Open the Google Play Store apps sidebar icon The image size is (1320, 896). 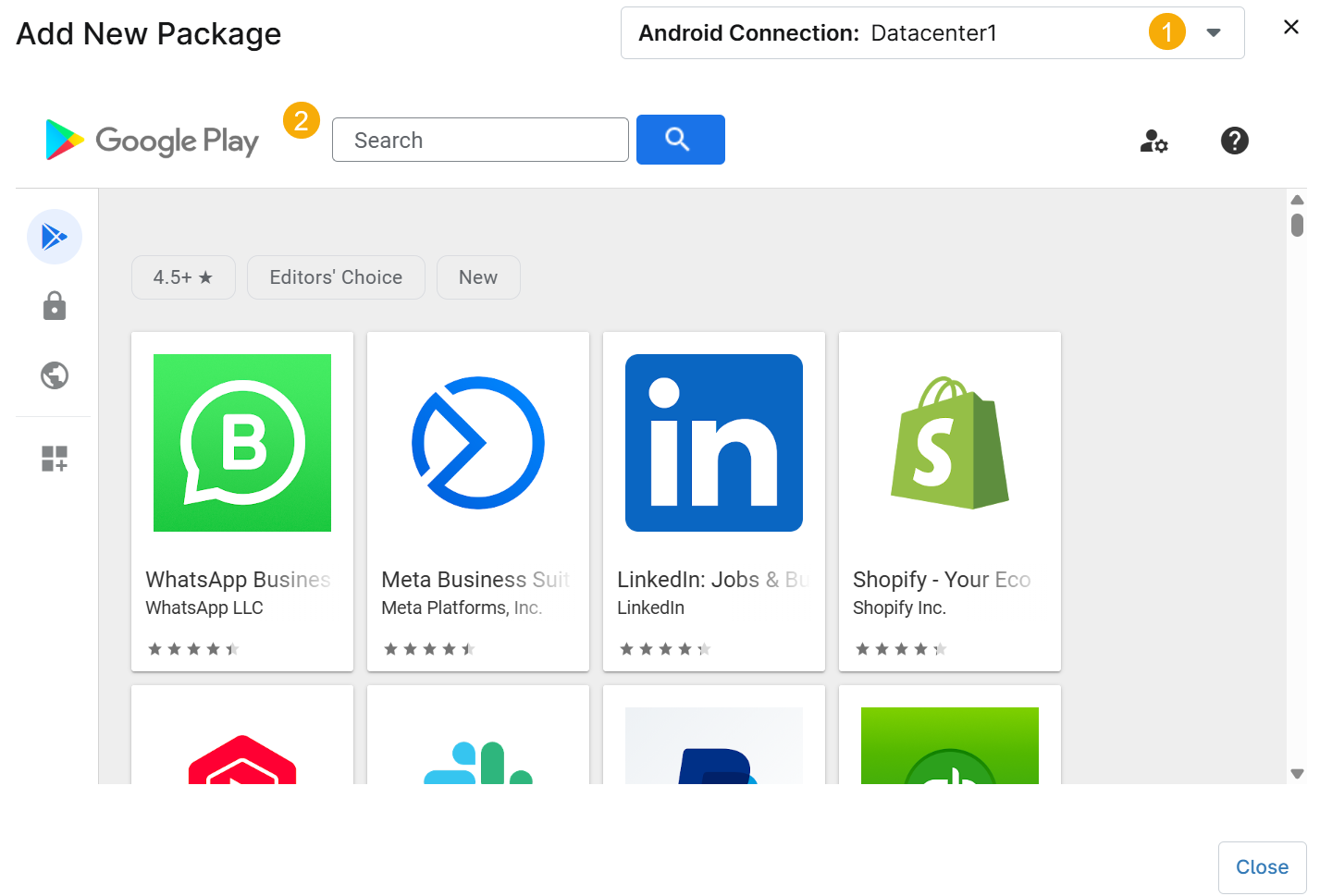coord(55,237)
